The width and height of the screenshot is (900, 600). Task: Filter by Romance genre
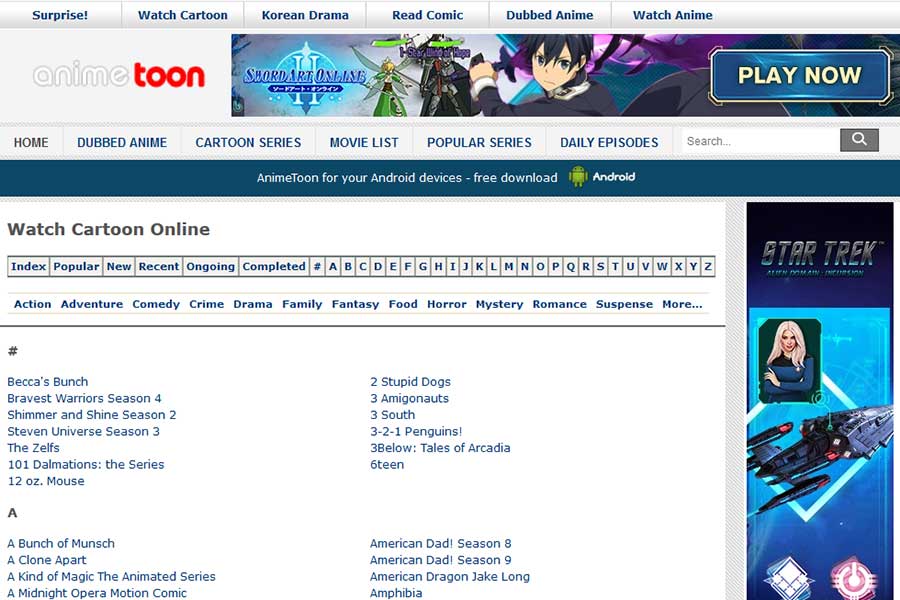[560, 304]
